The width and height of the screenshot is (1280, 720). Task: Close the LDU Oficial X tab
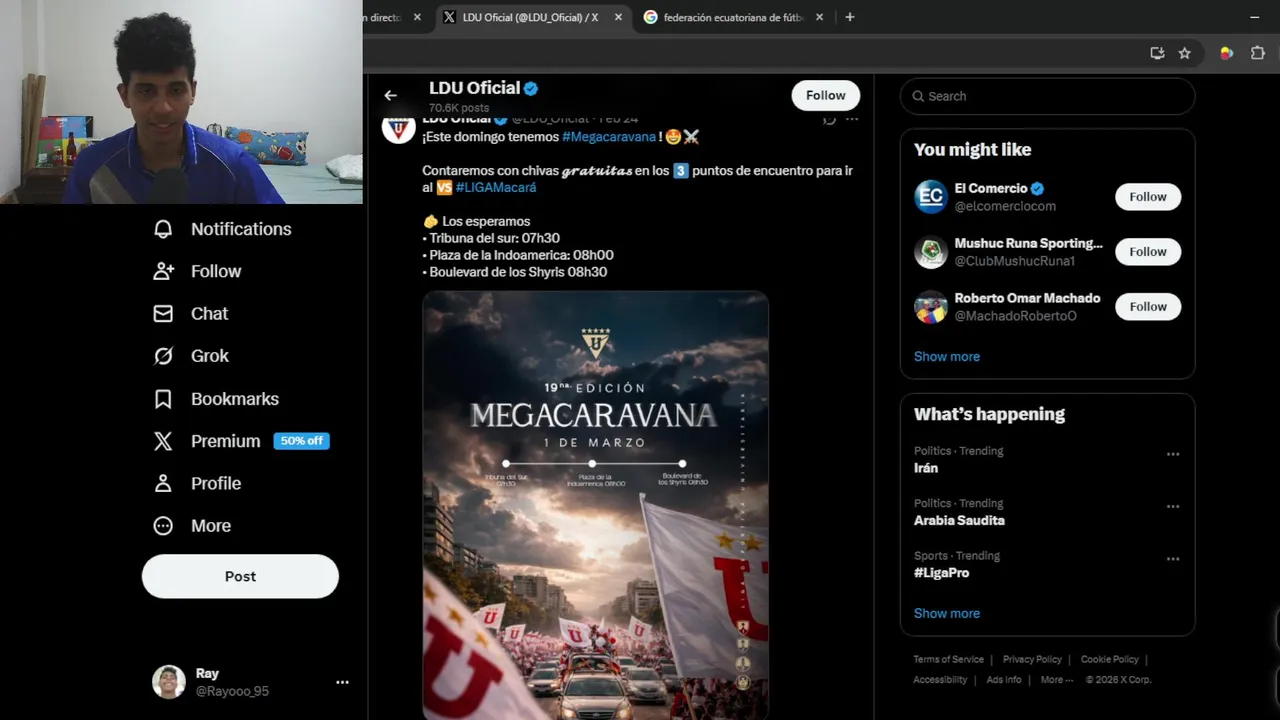point(618,17)
